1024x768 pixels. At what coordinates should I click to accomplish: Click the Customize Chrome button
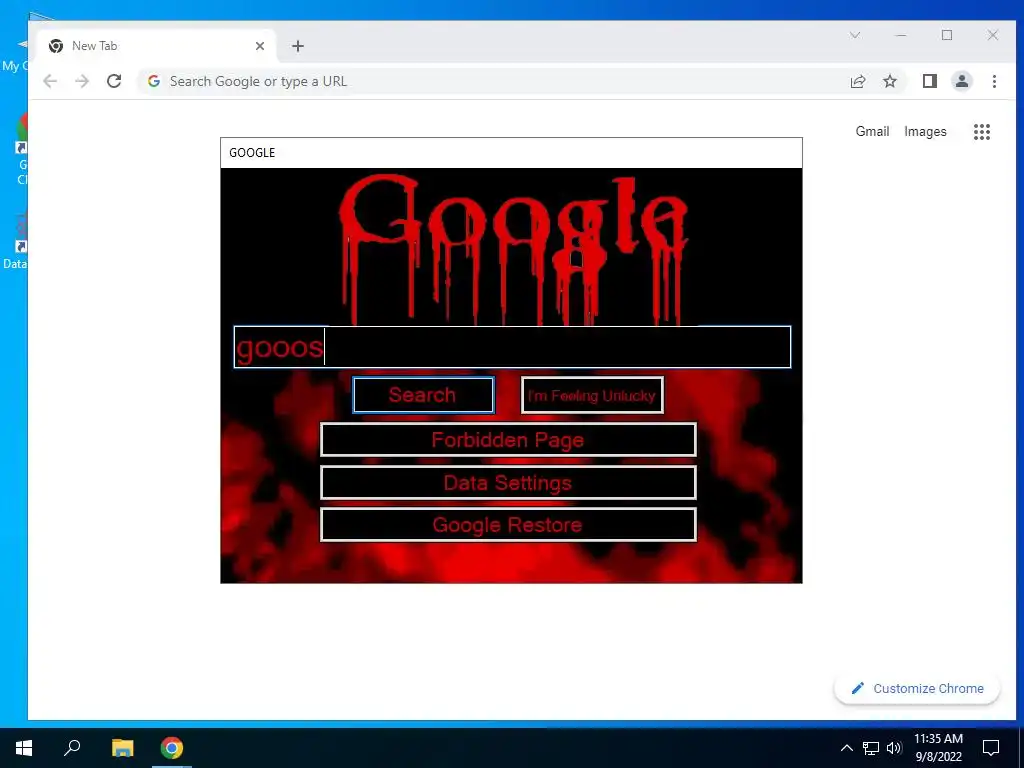click(x=917, y=688)
